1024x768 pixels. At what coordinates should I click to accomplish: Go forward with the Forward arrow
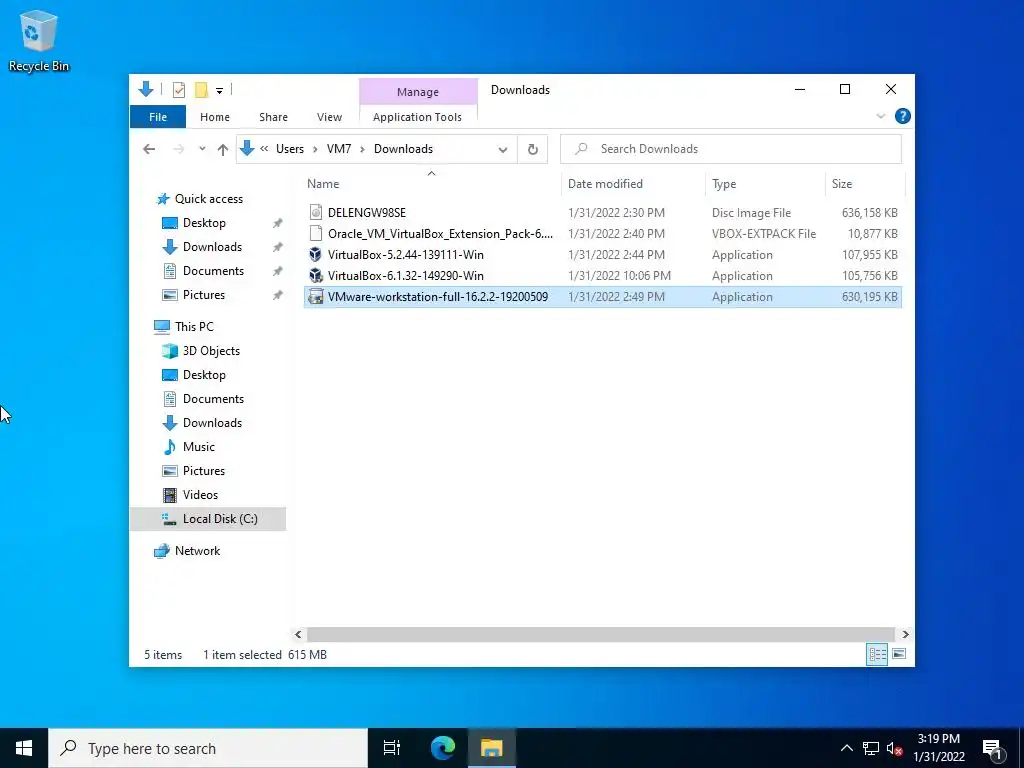click(178, 149)
